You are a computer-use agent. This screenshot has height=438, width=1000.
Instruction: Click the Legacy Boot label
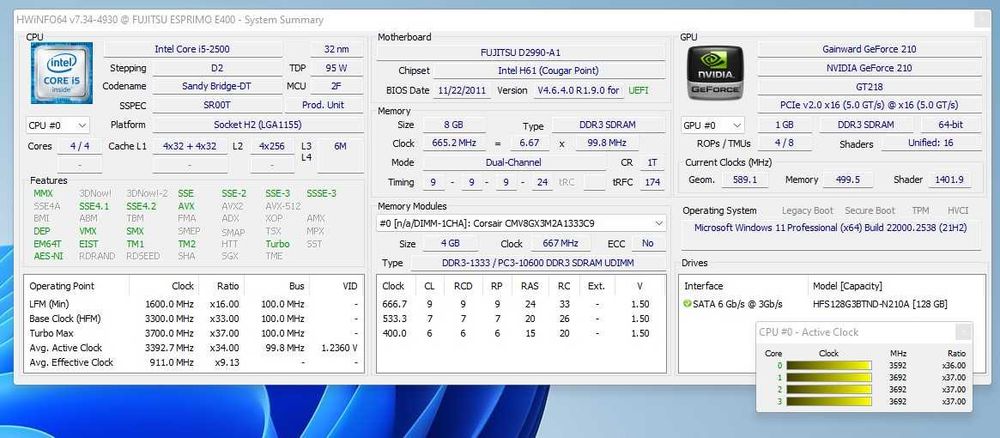coord(807,210)
